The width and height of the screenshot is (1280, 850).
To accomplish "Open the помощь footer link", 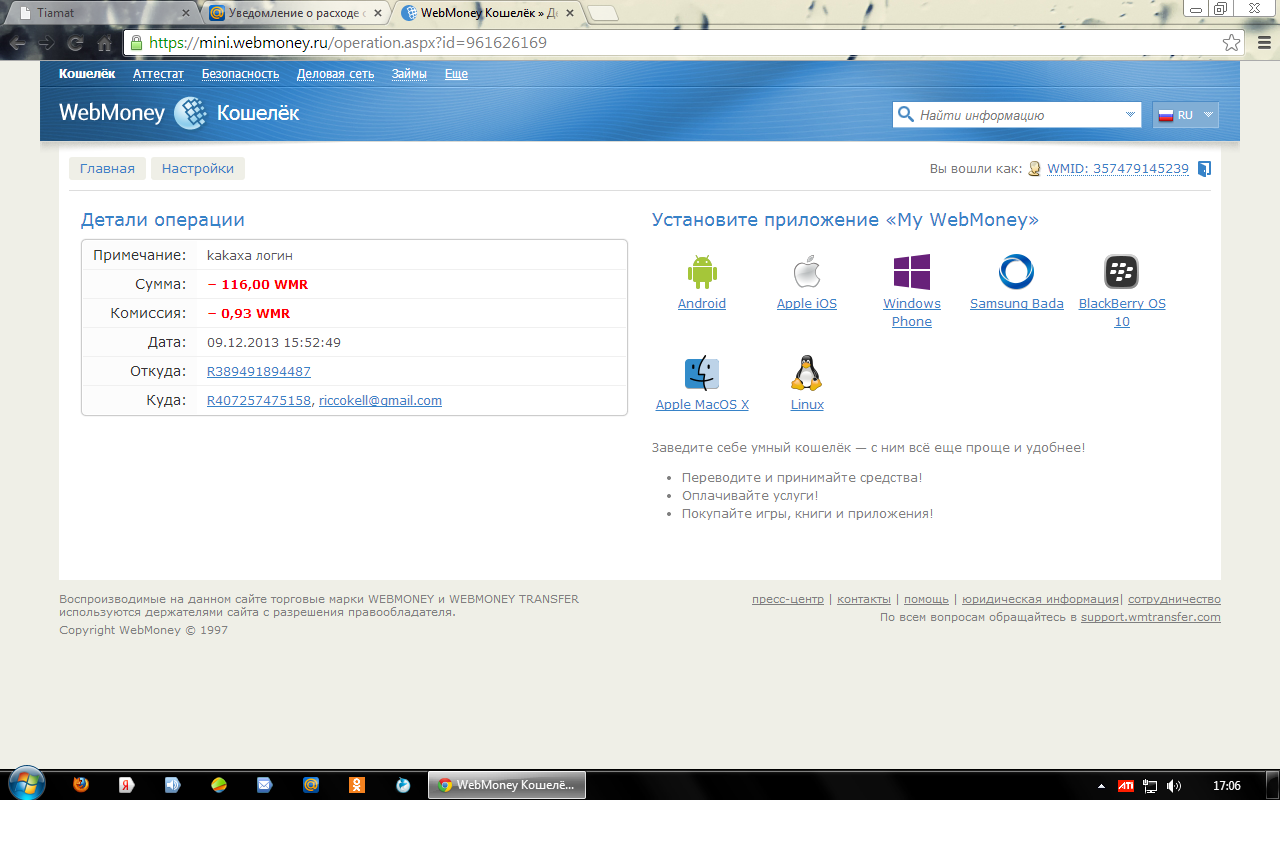I will pyautogui.click(x=926, y=599).
